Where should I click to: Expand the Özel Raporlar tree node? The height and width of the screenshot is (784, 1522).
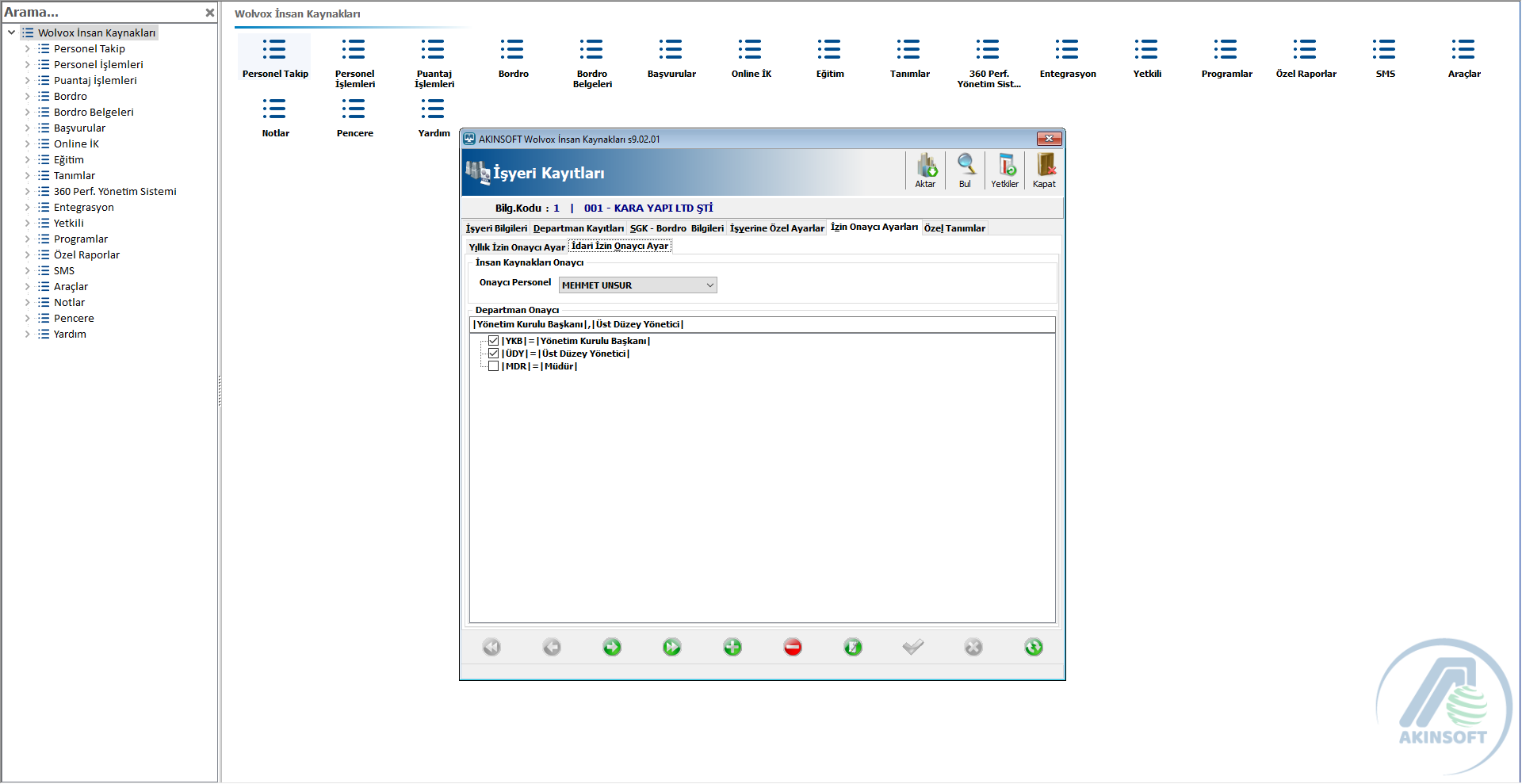27,254
